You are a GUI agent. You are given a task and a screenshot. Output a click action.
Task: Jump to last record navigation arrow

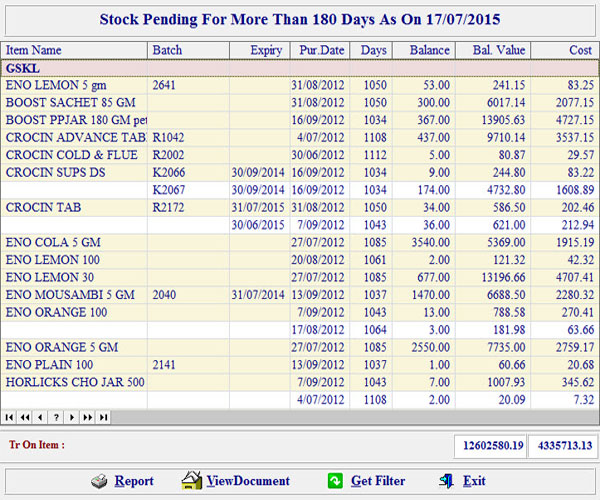103,417
